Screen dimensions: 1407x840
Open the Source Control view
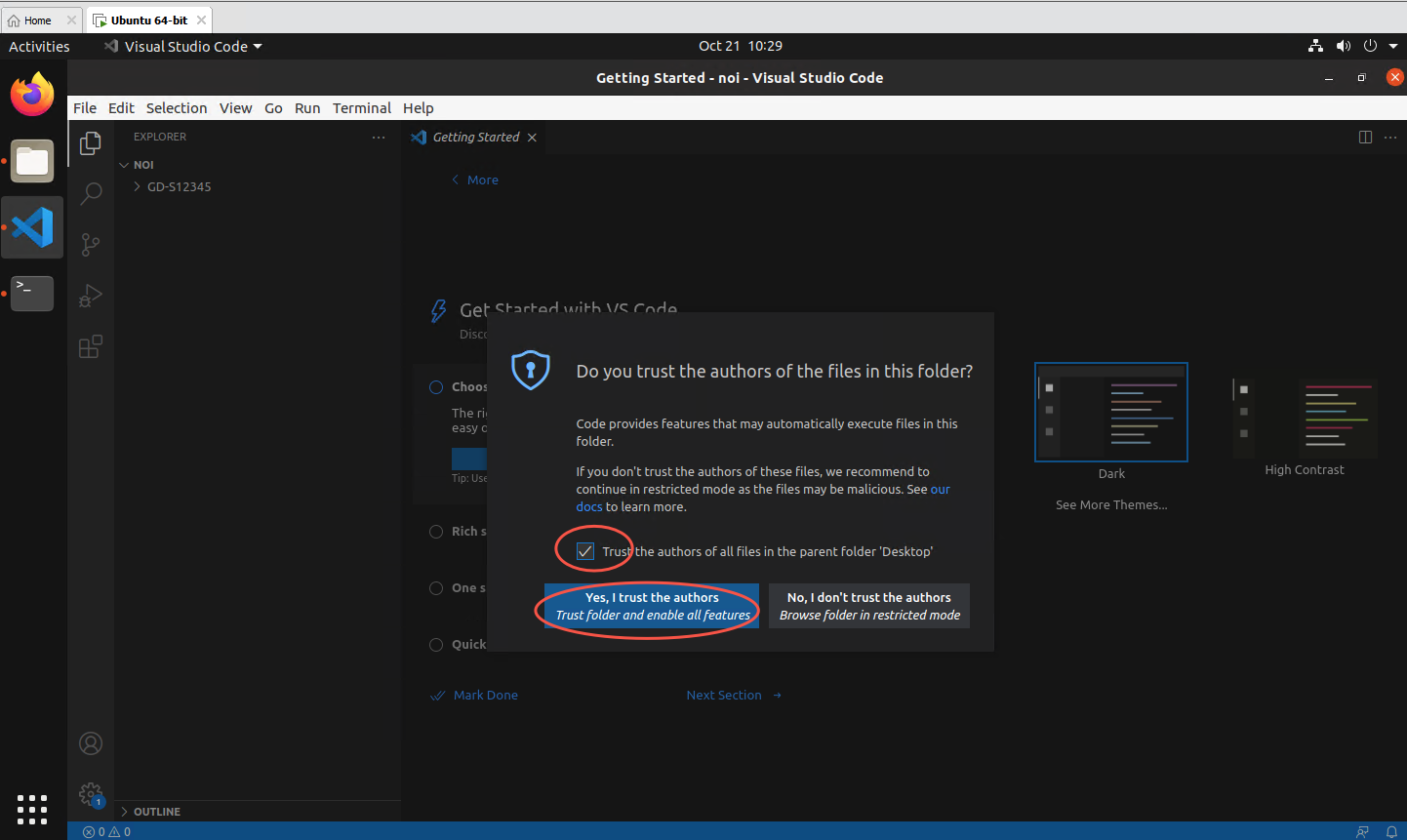pos(91,244)
